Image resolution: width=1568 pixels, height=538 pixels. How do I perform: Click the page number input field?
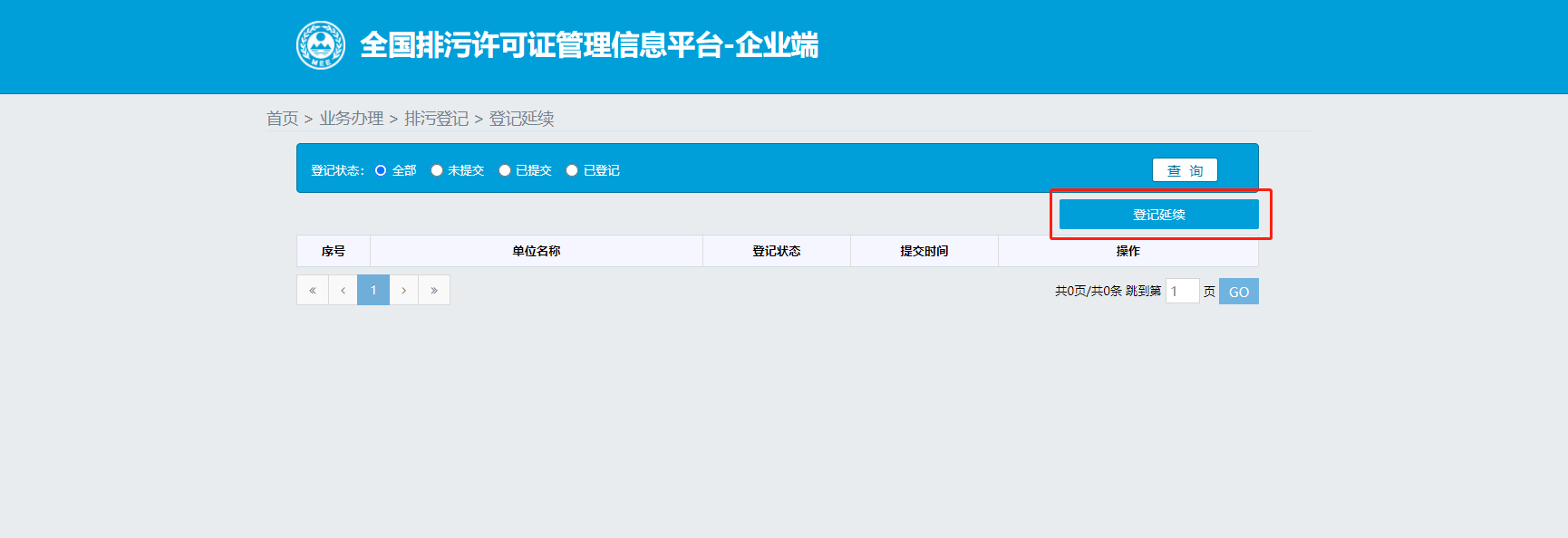[1181, 291]
